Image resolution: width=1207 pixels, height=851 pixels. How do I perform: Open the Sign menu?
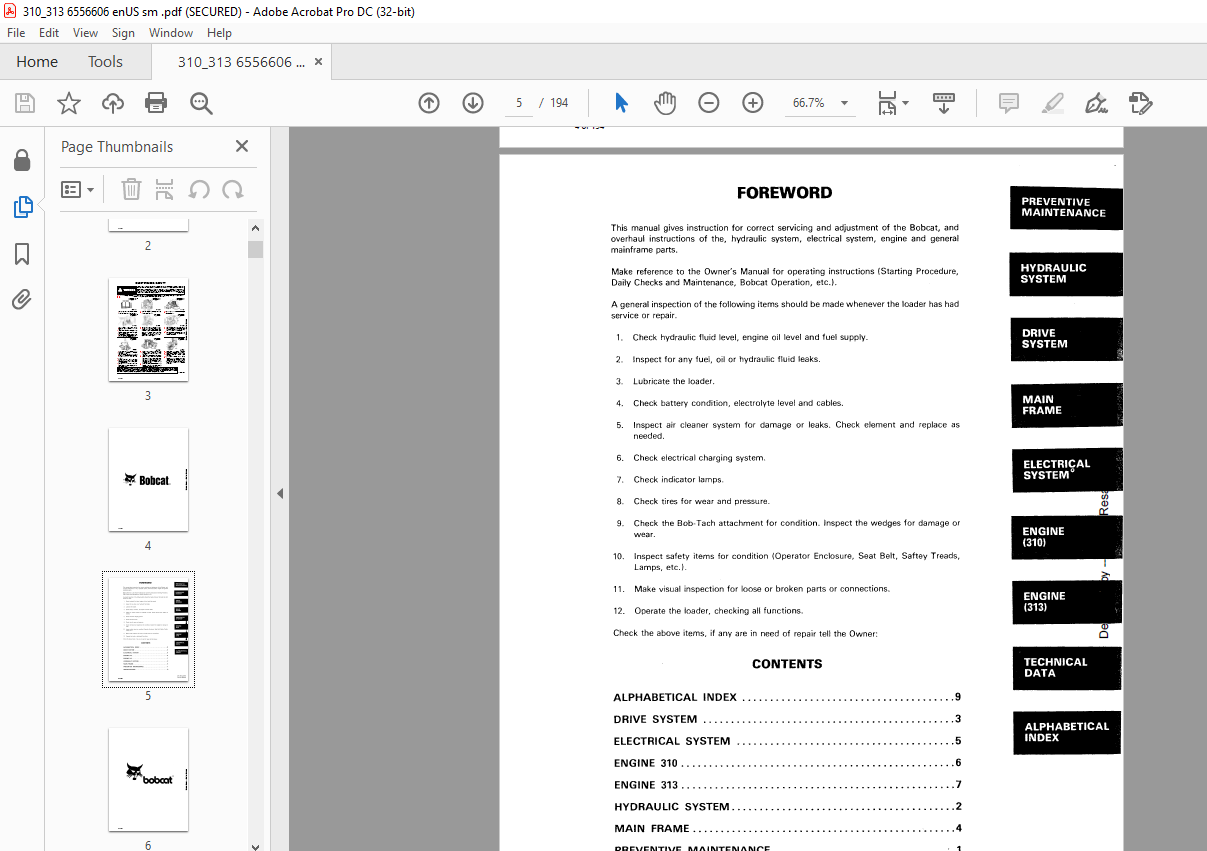(123, 33)
